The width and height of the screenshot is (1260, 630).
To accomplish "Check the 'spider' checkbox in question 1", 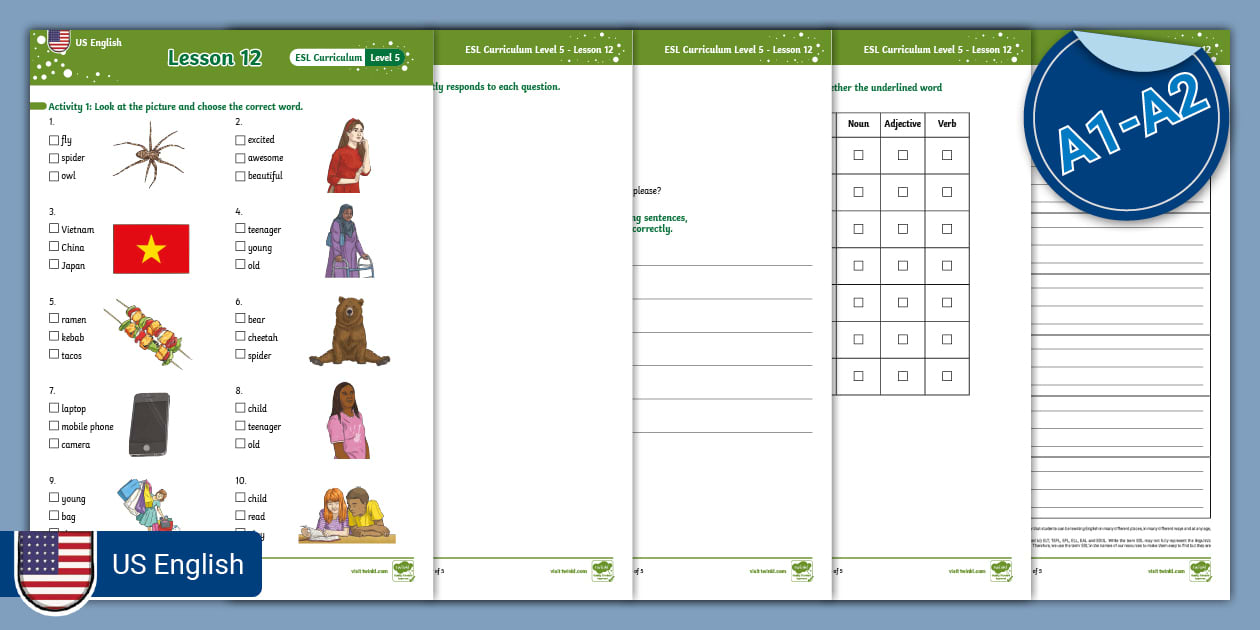I will [x=54, y=158].
